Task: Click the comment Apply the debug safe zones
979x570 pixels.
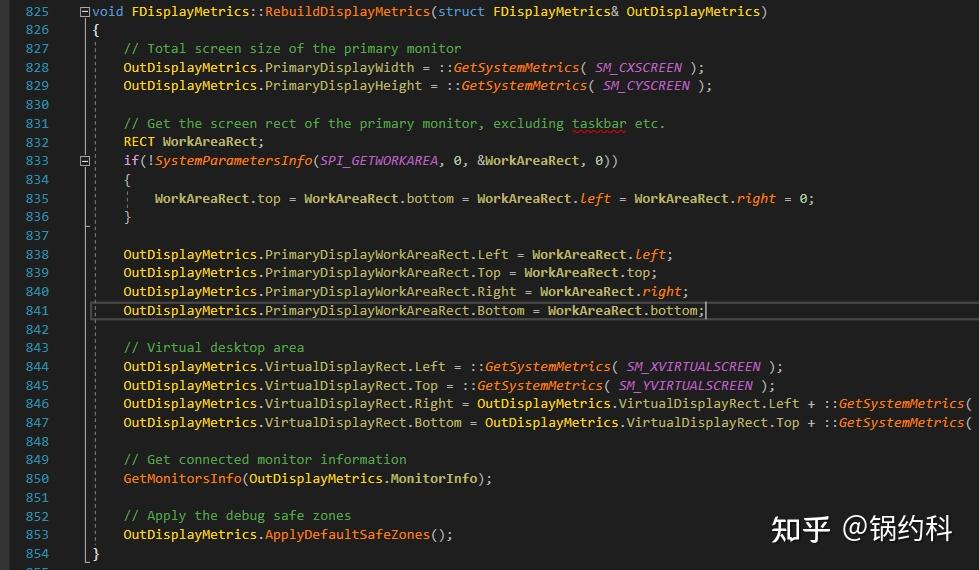Action: (x=237, y=516)
